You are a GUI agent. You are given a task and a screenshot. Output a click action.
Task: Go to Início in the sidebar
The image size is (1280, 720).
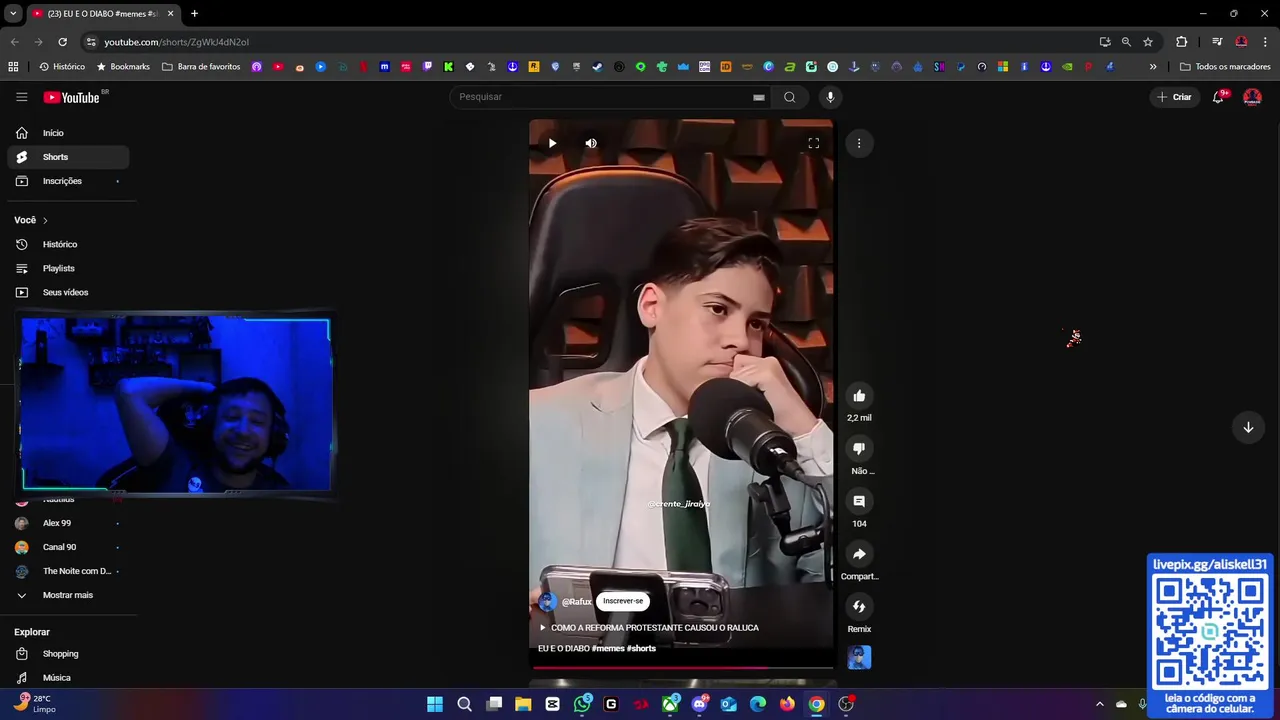[x=68, y=133]
